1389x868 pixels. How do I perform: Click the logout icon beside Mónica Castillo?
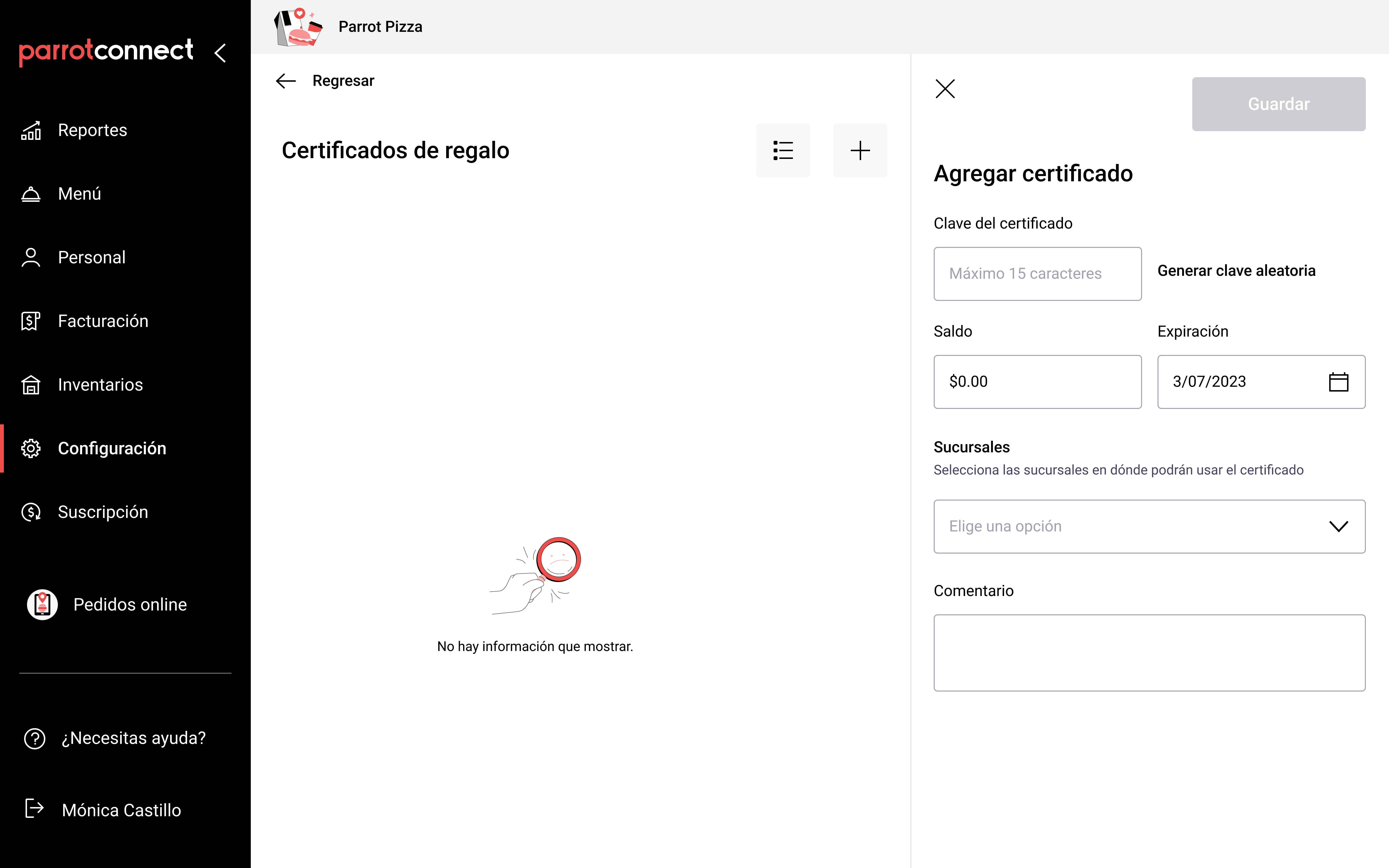tap(34, 808)
